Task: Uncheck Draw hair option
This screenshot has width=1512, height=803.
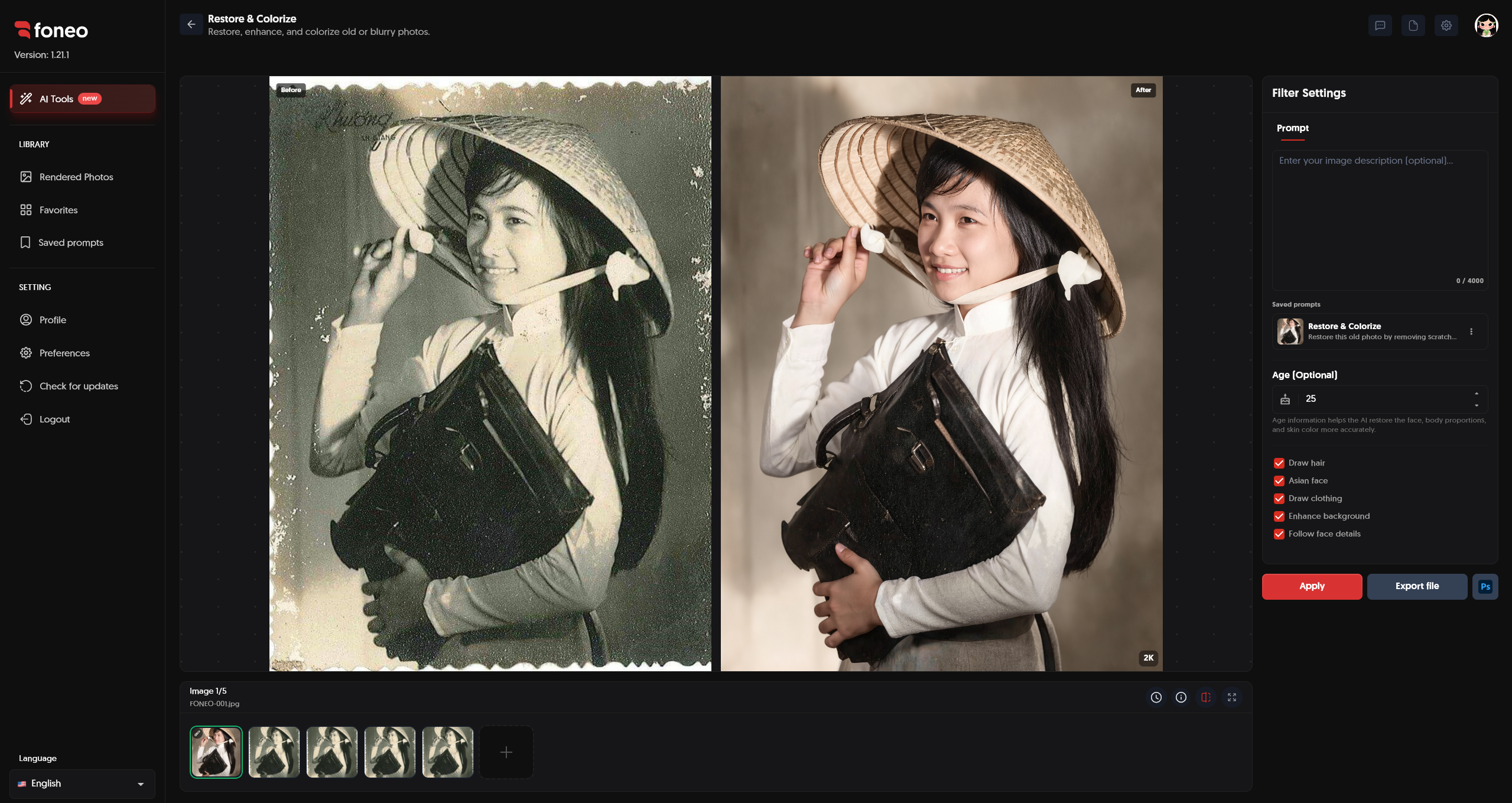Action: pos(1279,463)
